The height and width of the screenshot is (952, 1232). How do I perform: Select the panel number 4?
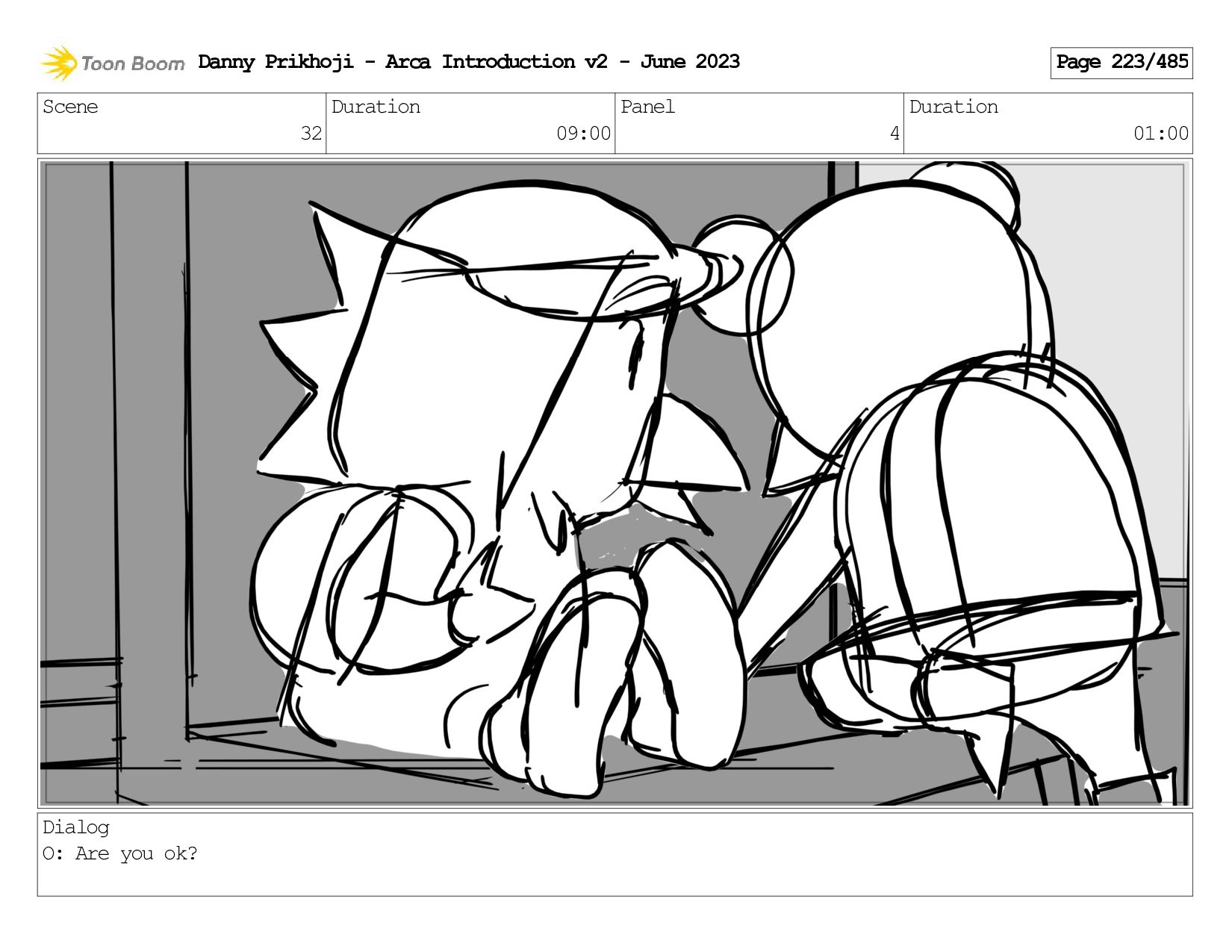(x=895, y=134)
